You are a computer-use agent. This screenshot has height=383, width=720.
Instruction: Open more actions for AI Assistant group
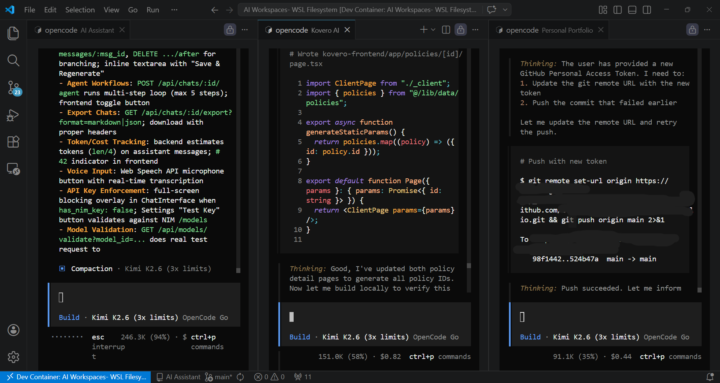click(x=245, y=30)
